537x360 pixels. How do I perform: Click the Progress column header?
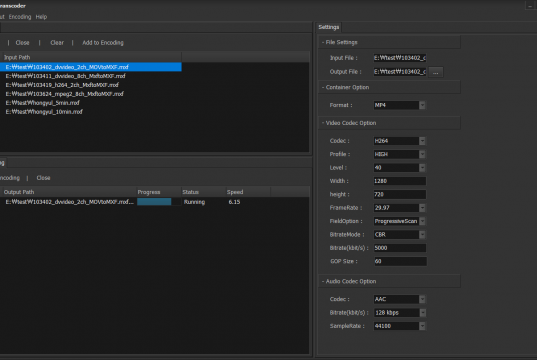(x=159, y=192)
